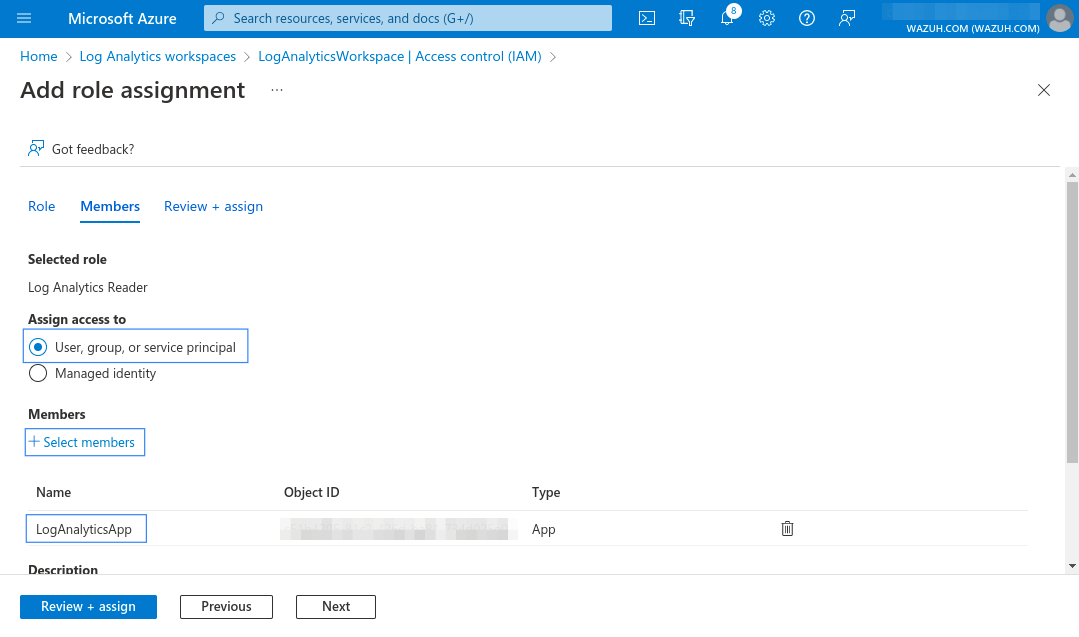
Task: Open the notifications bell
Action: point(727,19)
